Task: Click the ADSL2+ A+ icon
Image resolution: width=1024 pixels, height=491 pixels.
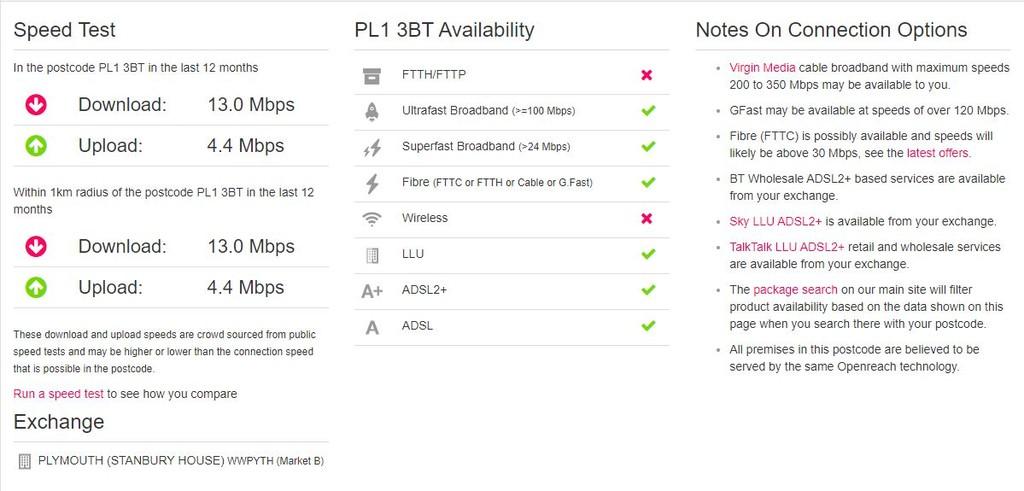Action: (x=372, y=291)
